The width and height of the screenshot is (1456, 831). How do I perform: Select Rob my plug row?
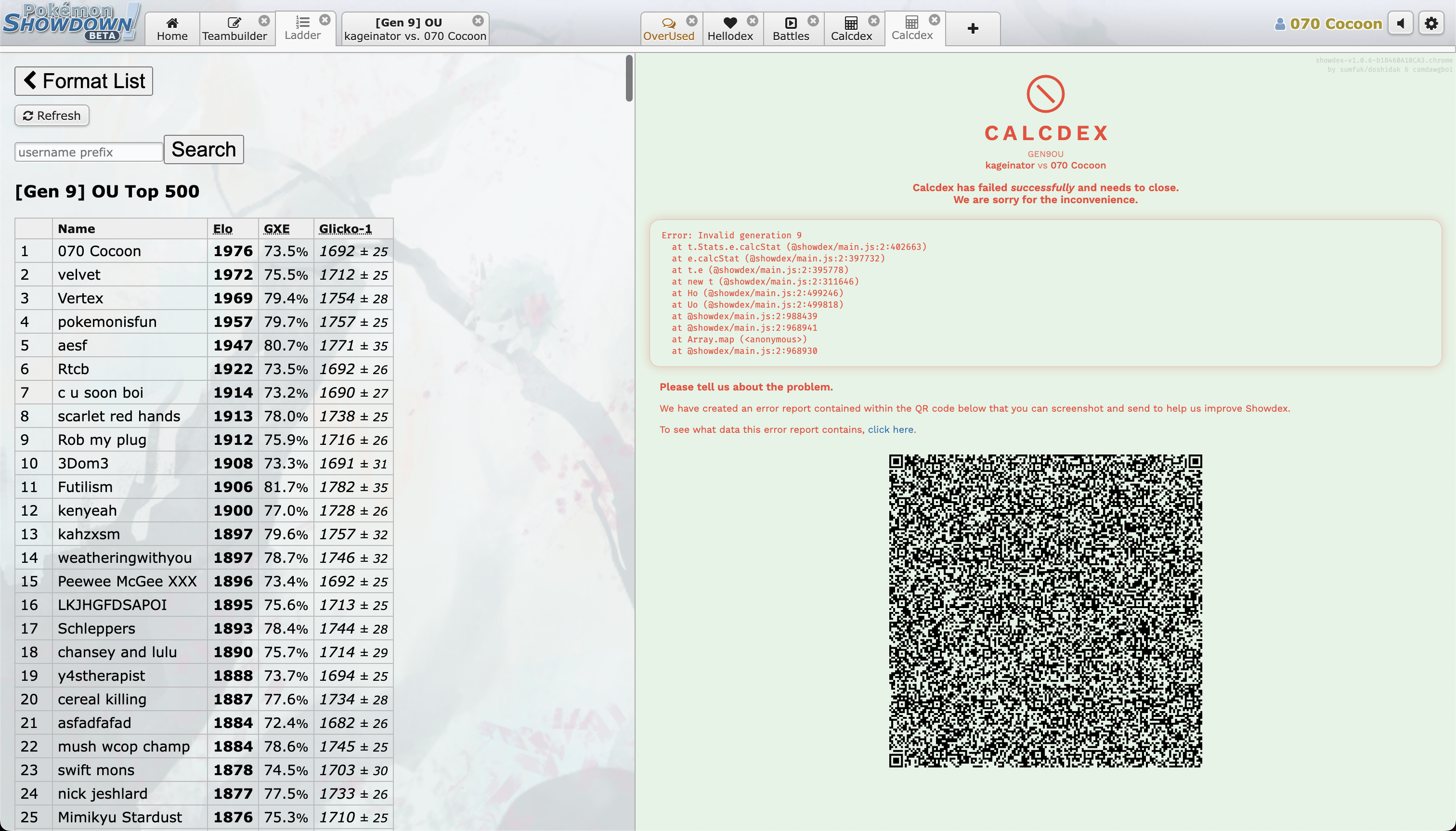click(x=204, y=440)
